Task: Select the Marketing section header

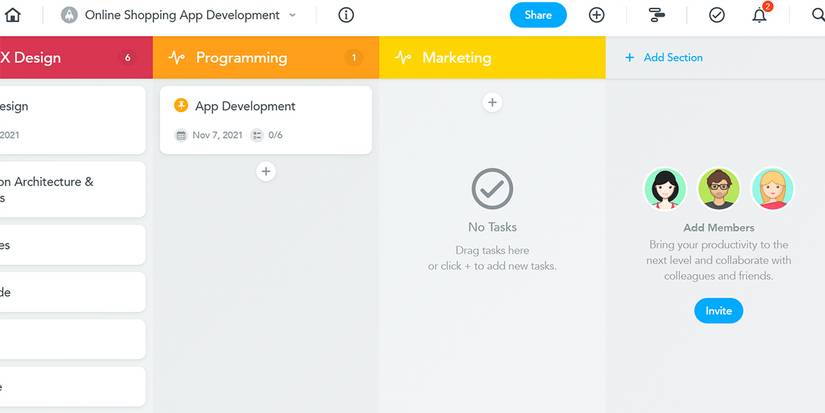Action: coord(492,57)
